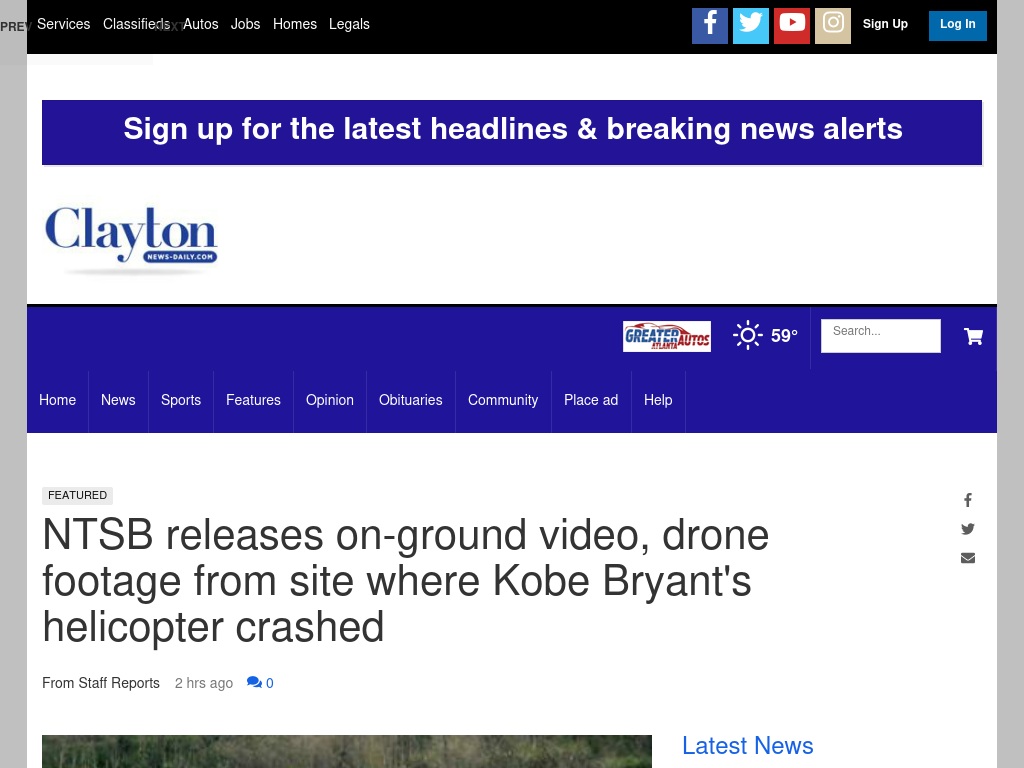
Task: Open the Twitter icon in top bar
Action: [751, 26]
